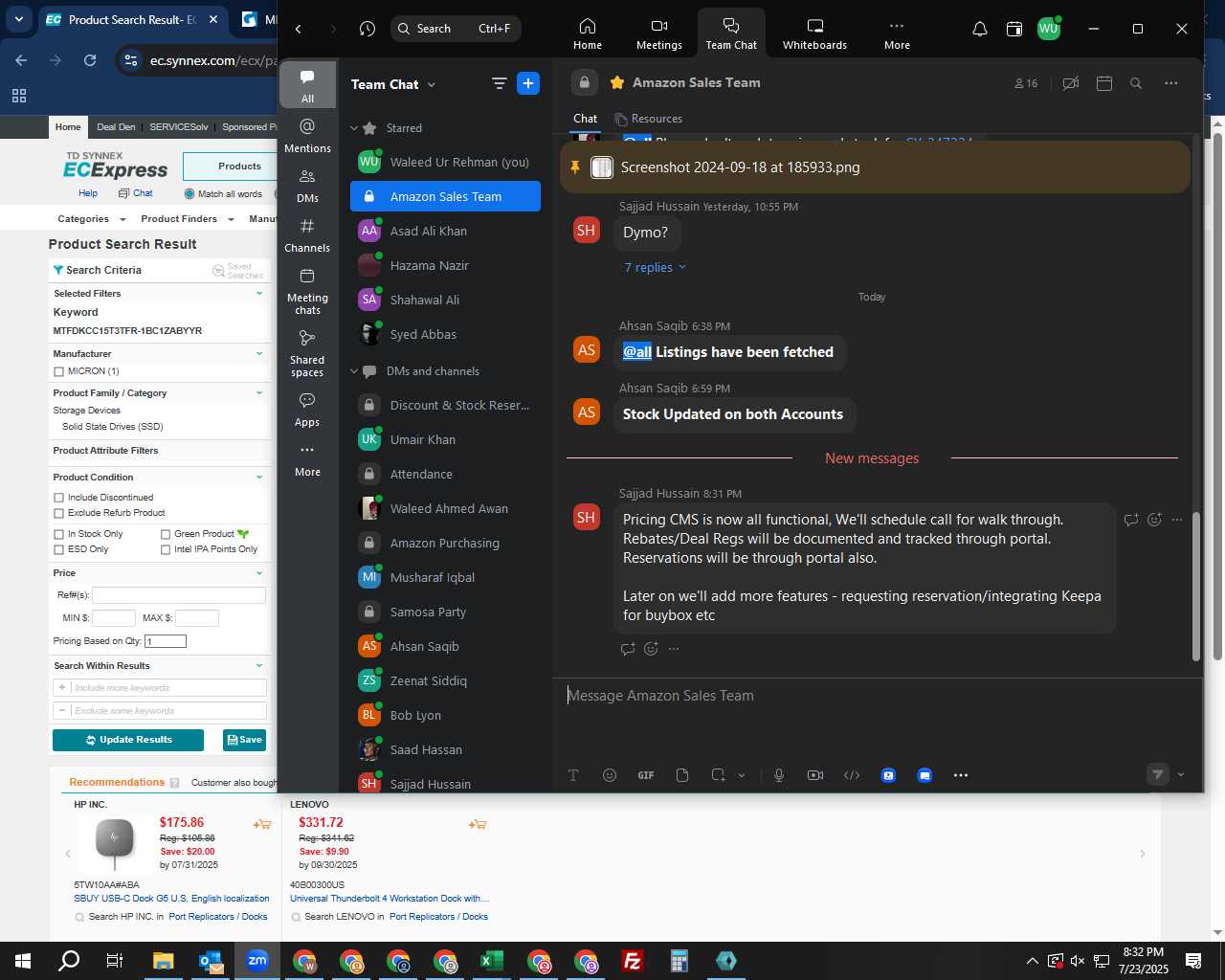Collapse the Product Condition filter section
1225x980 pixels.
tap(259, 477)
